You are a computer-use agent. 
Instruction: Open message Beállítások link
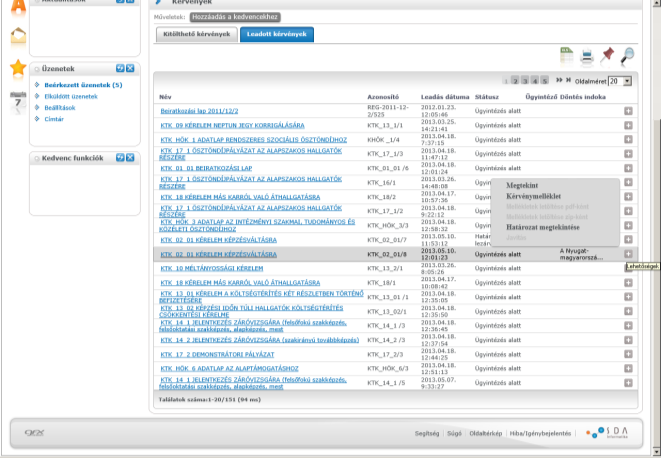60,108
